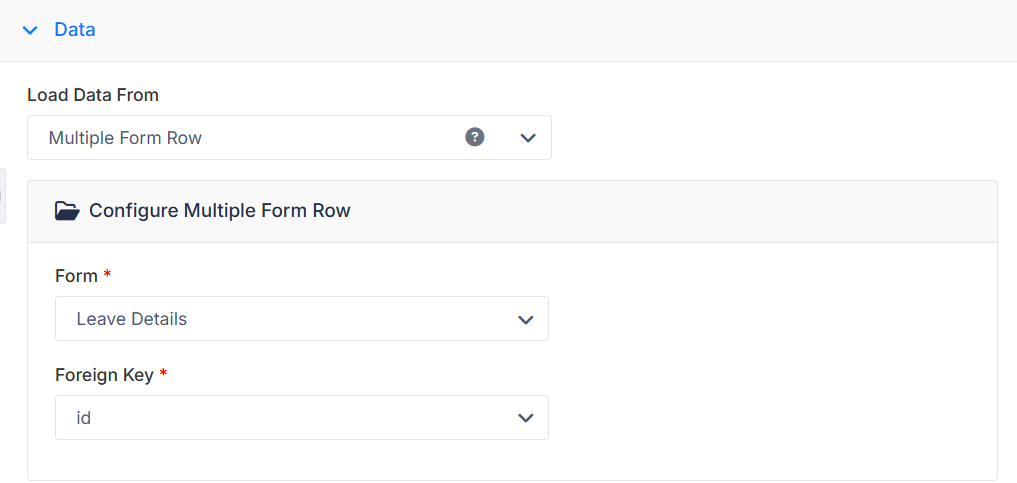Image resolution: width=1017 pixels, height=483 pixels.
Task: Open the Form dropdown showing Leave Details
Action: click(x=302, y=319)
